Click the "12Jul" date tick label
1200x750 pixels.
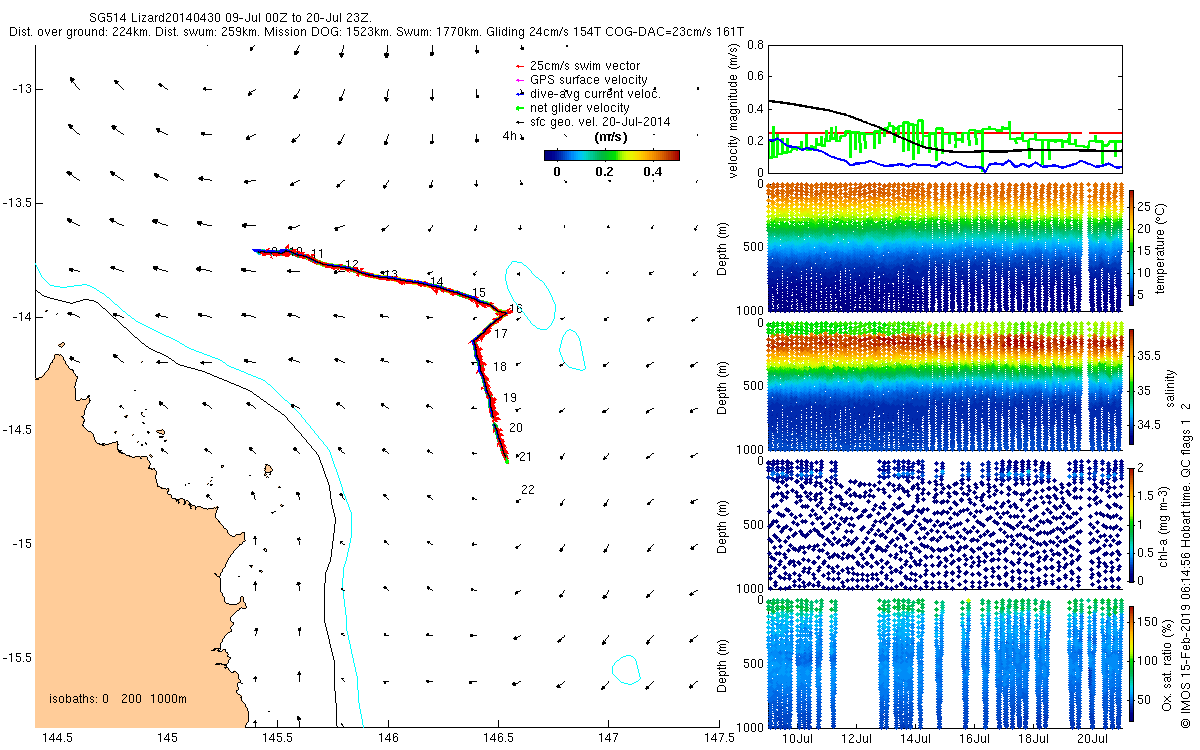tap(857, 738)
